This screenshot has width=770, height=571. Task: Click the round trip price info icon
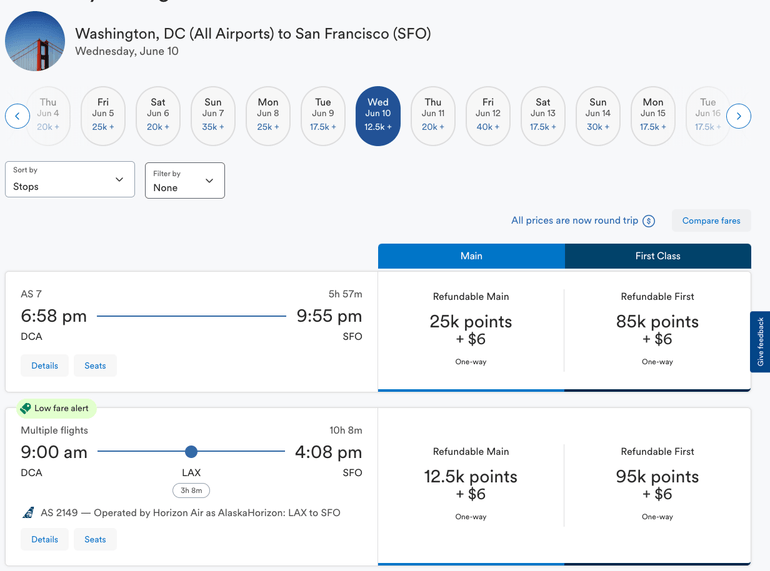coord(649,221)
